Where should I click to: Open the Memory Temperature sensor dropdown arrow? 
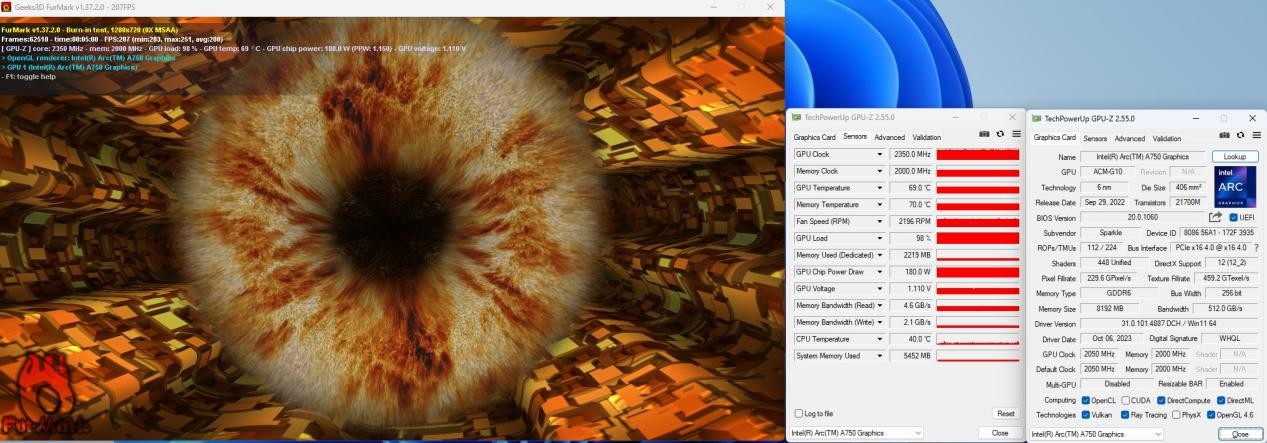coord(880,205)
